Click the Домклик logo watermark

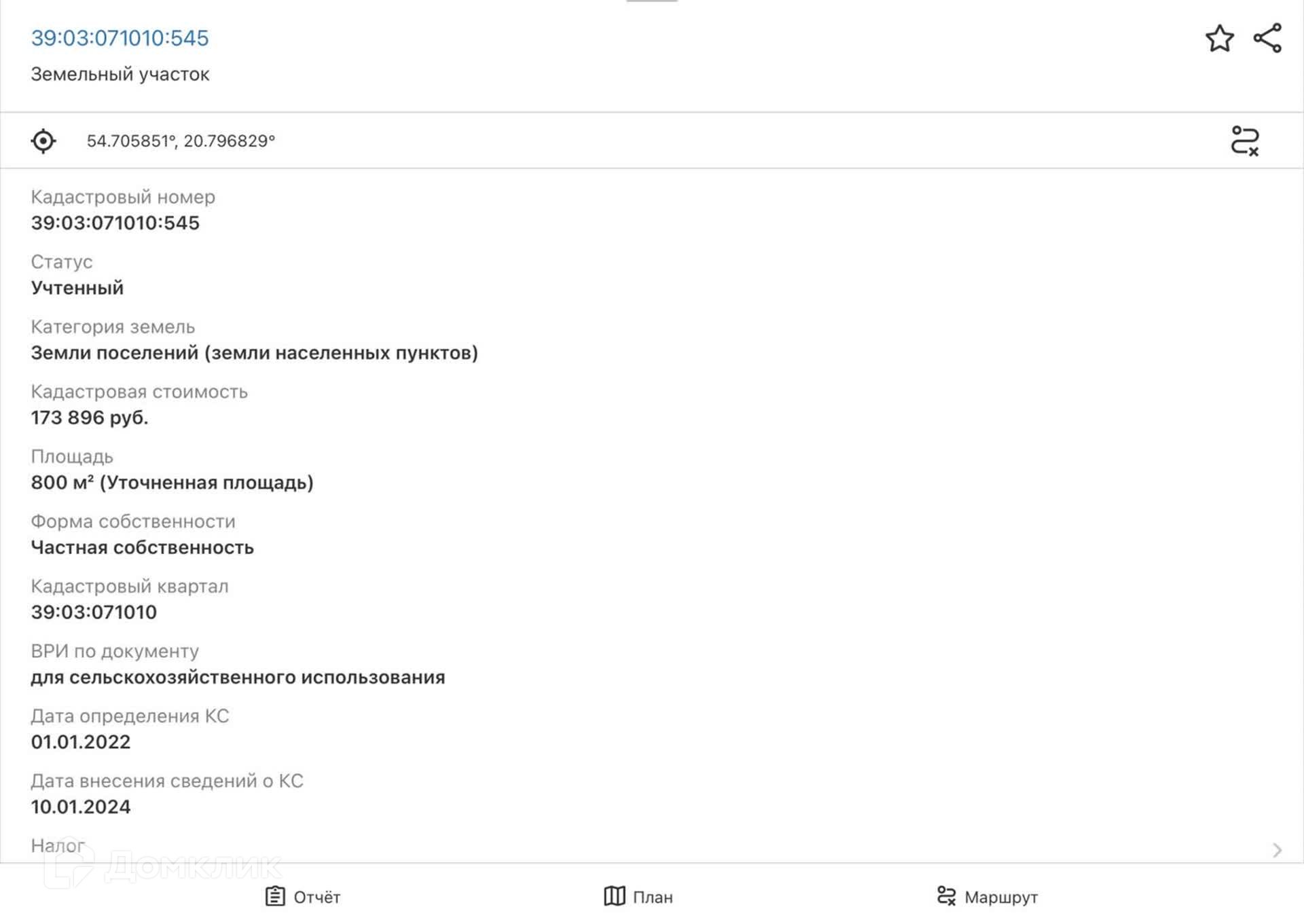[163, 865]
